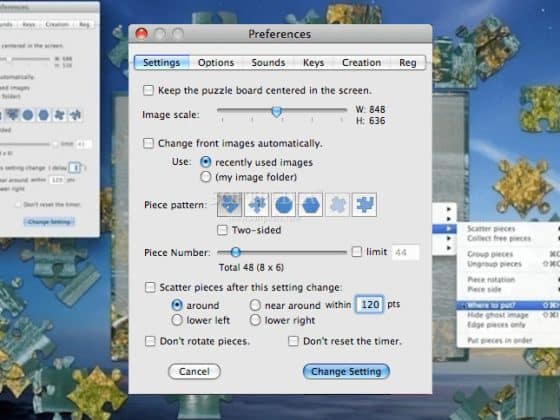Open Piece rotation menu entry
Viewport: 560px width, 420px height.
point(491,280)
